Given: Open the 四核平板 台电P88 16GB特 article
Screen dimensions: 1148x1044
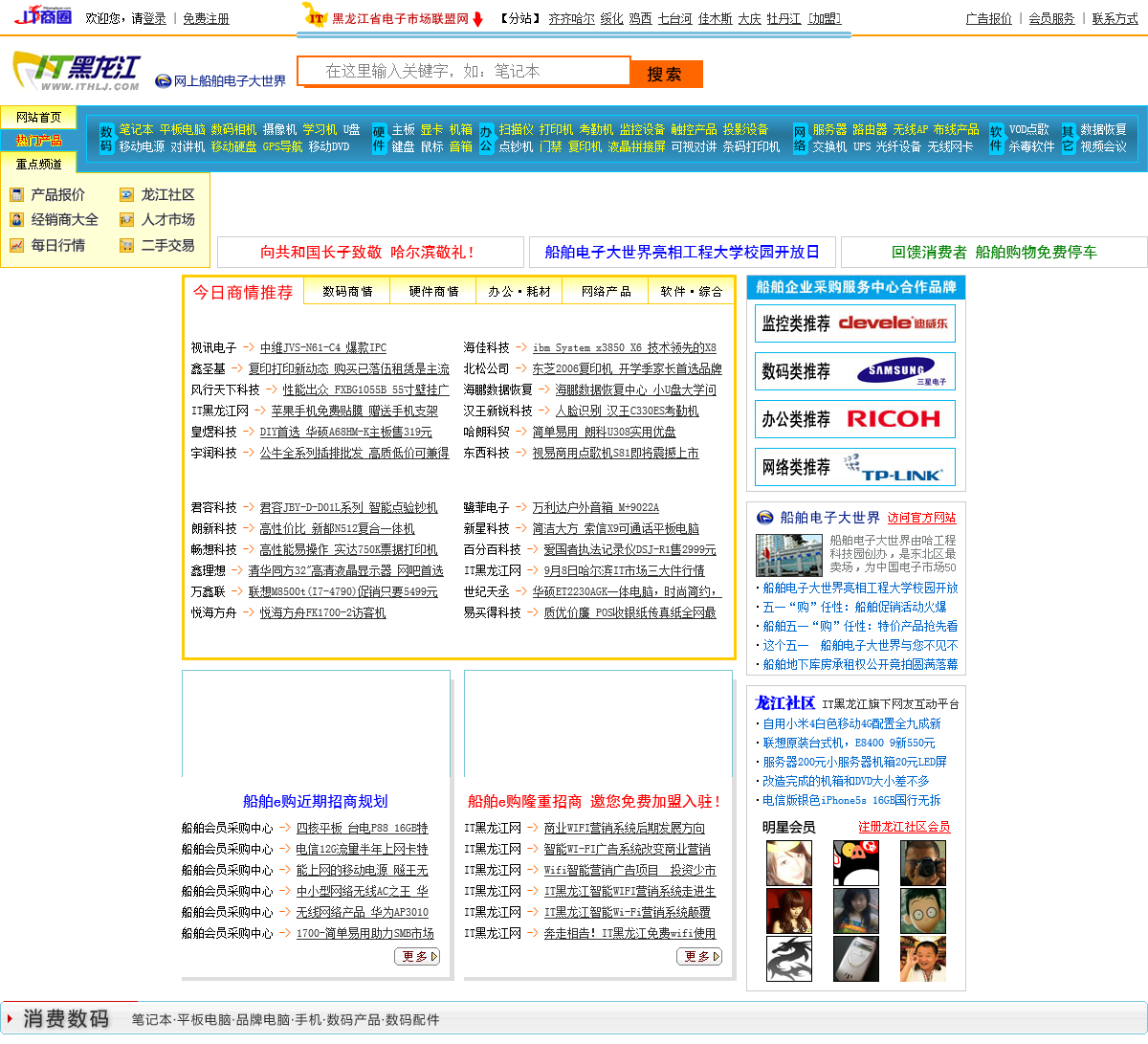Looking at the screenshot, I should 363,828.
